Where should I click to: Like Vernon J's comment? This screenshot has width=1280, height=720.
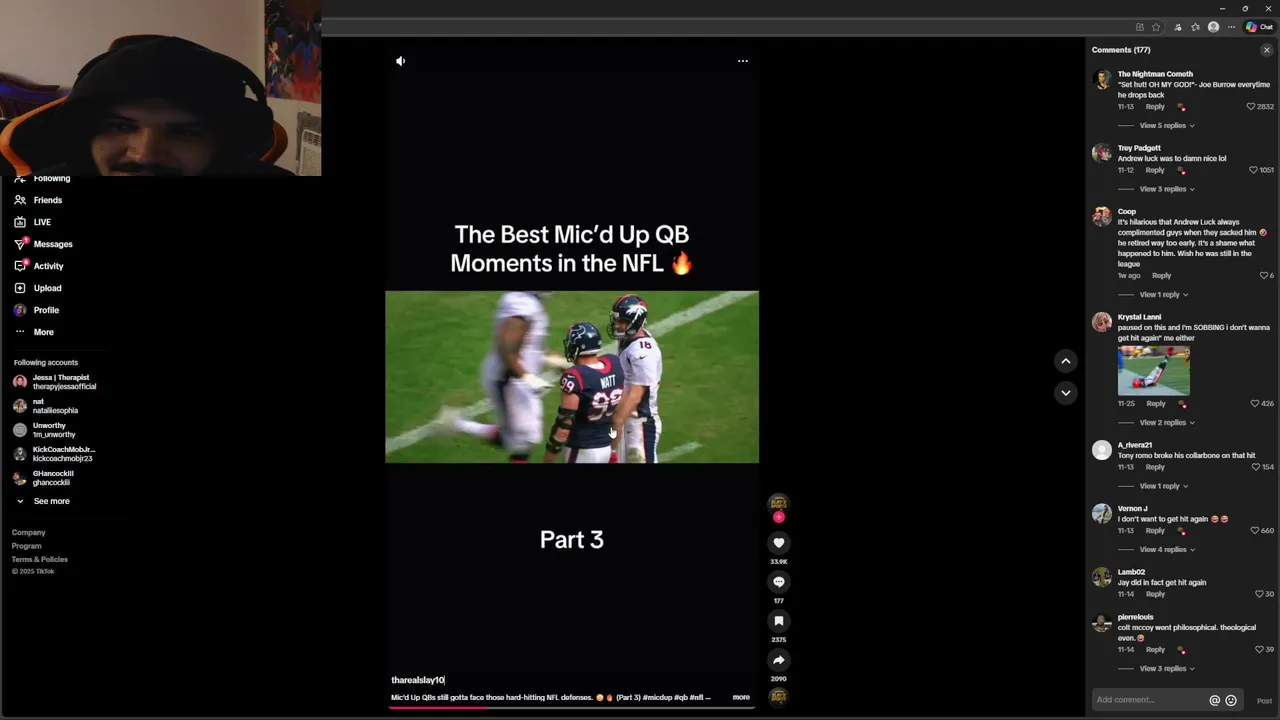click(1255, 530)
